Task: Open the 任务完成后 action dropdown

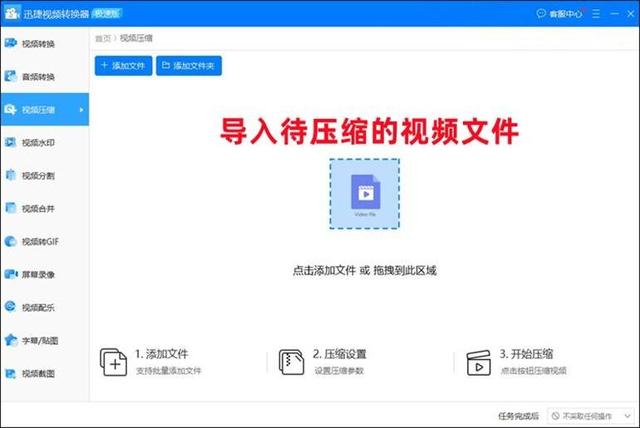Action: pos(590,416)
